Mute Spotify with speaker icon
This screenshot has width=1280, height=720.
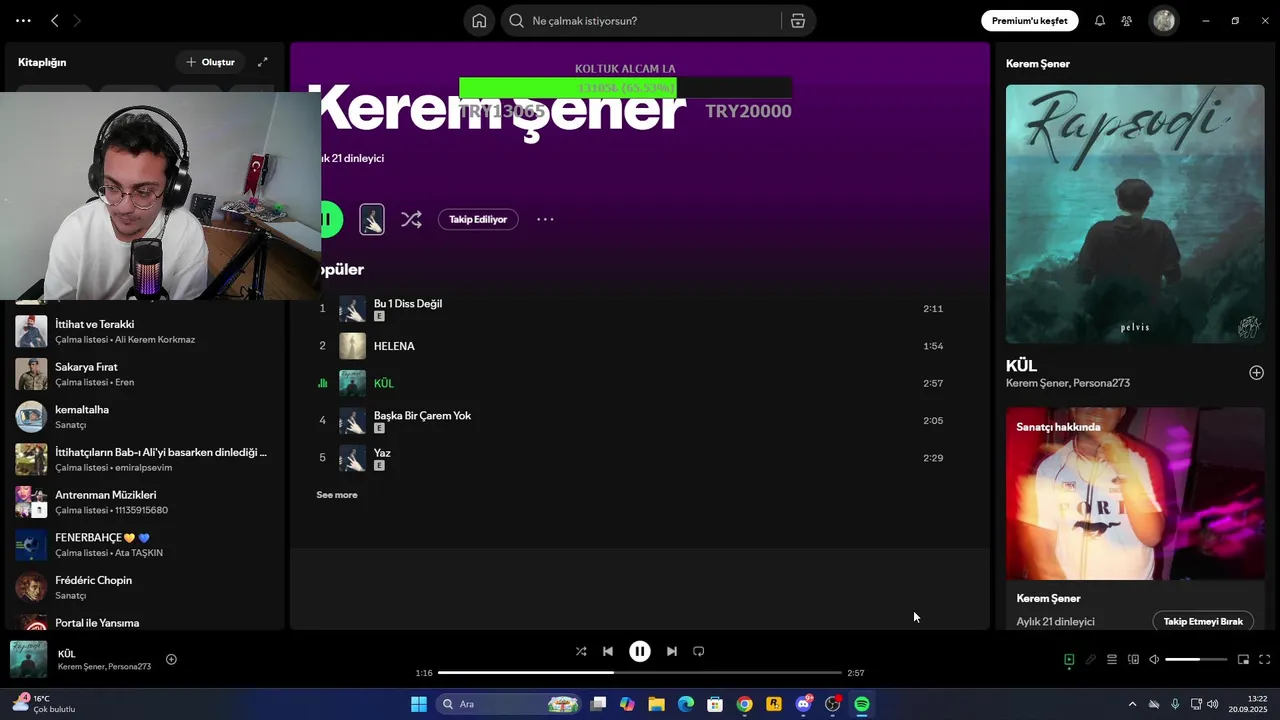pyautogui.click(x=1154, y=660)
